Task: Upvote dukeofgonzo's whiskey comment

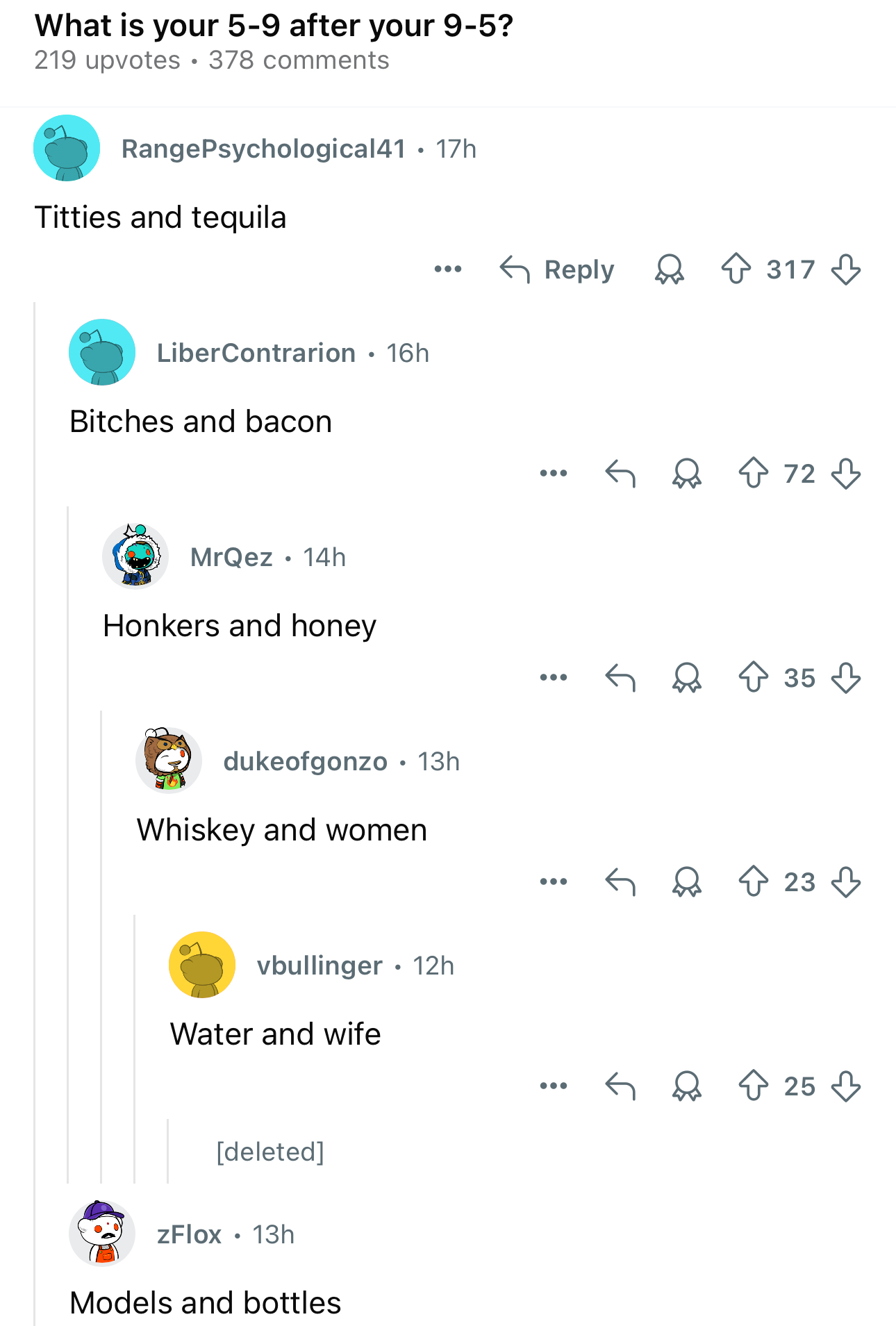Action: [754, 882]
